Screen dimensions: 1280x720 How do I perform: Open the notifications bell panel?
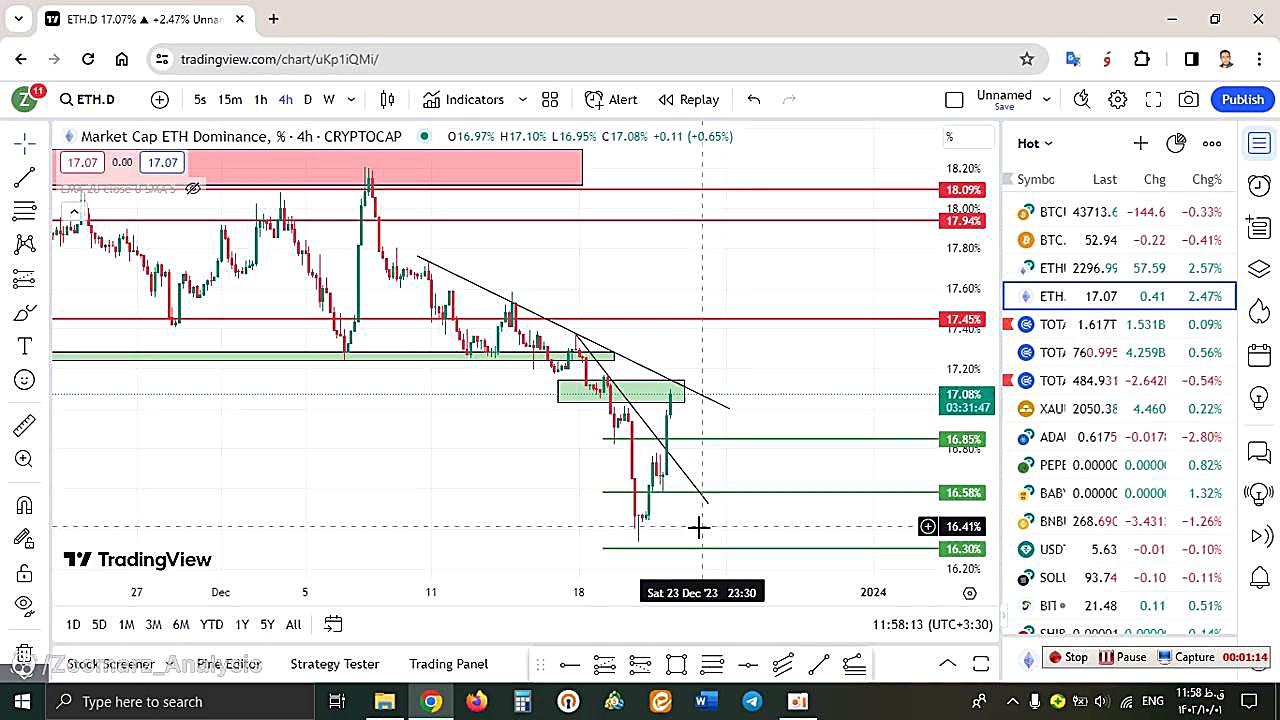1259,577
